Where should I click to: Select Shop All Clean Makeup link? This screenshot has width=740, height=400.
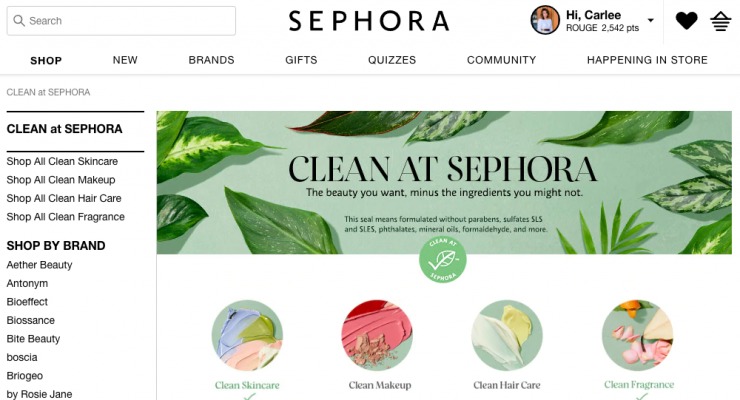[x=61, y=180]
